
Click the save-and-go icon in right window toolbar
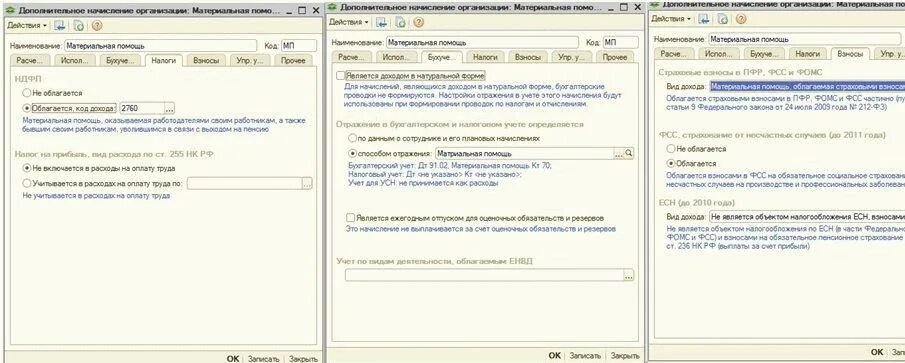[x=704, y=18]
